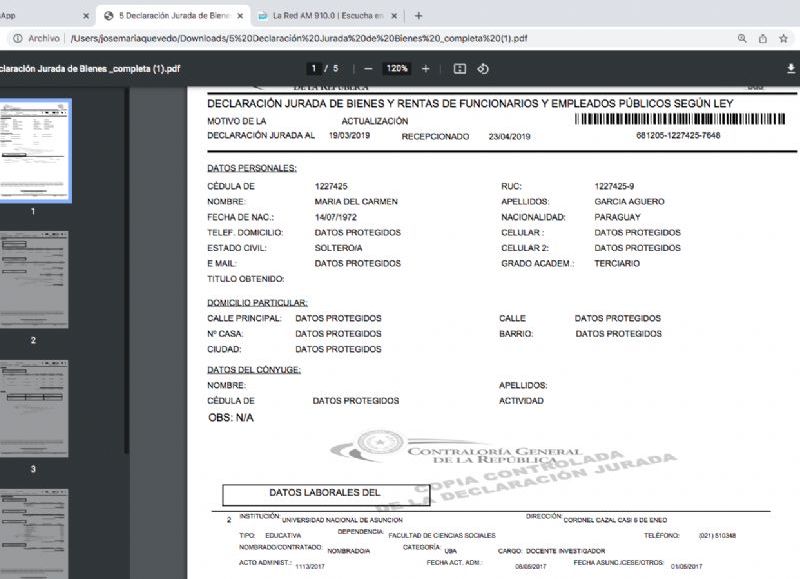Image resolution: width=800 pixels, height=579 pixels.
Task: Click DATOS PROTEGIDOS beside E MAIL
Action: point(358,263)
